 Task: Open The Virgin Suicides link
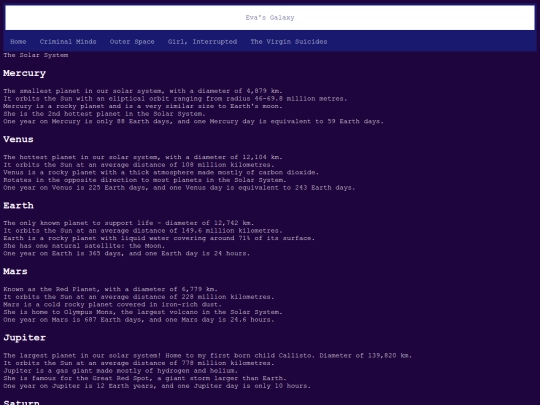click(289, 42)
